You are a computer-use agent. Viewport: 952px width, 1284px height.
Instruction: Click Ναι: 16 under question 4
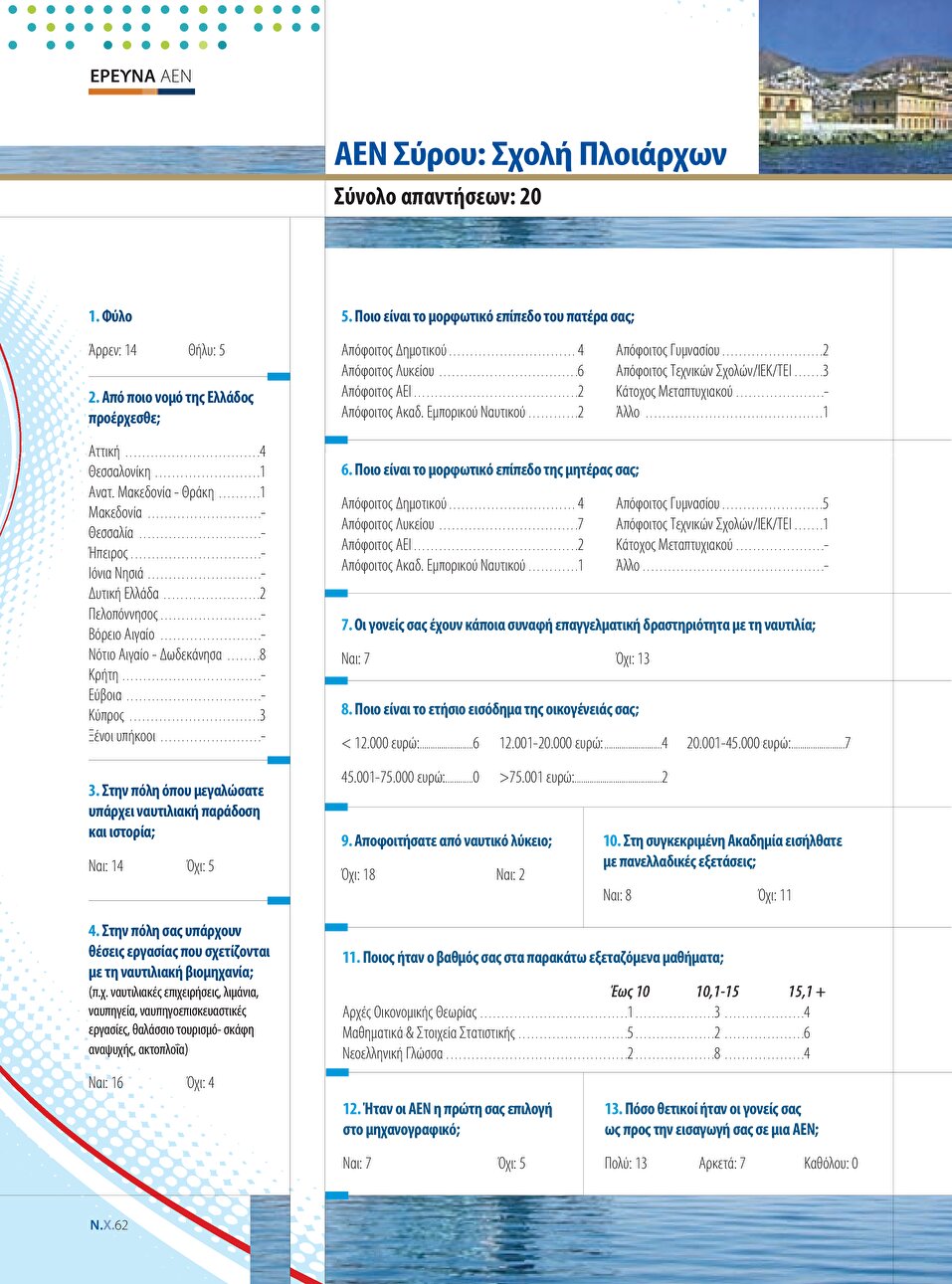[105, 1083]
